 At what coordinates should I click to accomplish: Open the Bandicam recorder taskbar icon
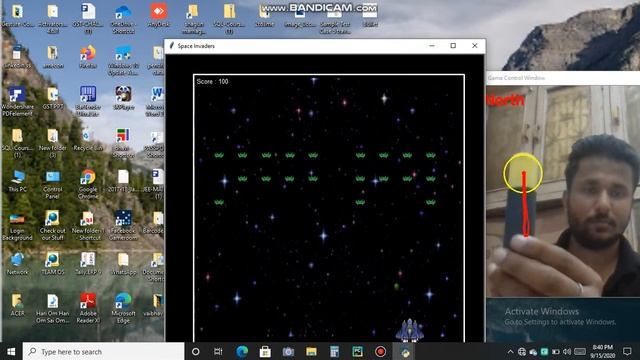pyautogui.click(x=380, y=351)
